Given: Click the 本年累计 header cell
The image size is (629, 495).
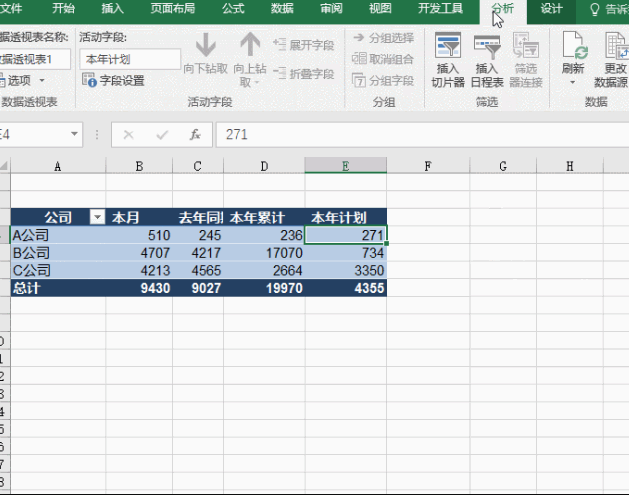Looking at the screenshot, I should coord(264,217).
